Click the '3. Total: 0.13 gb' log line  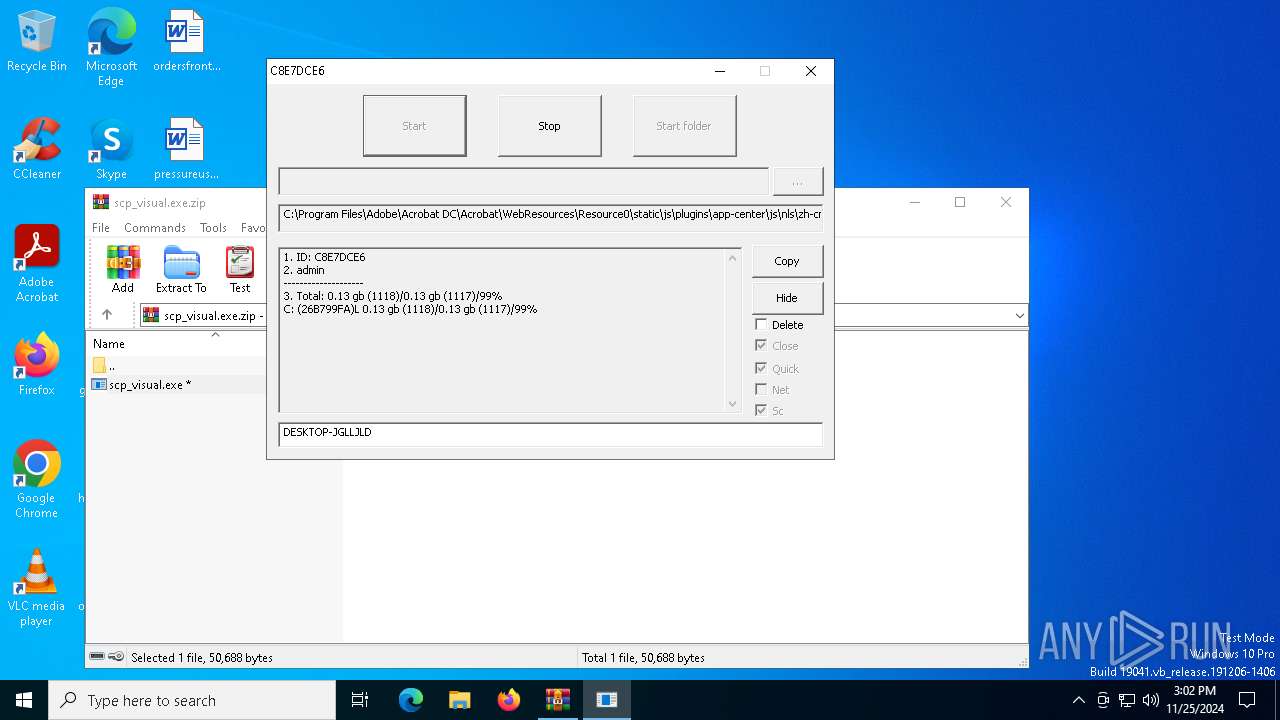tap(393, 296)
